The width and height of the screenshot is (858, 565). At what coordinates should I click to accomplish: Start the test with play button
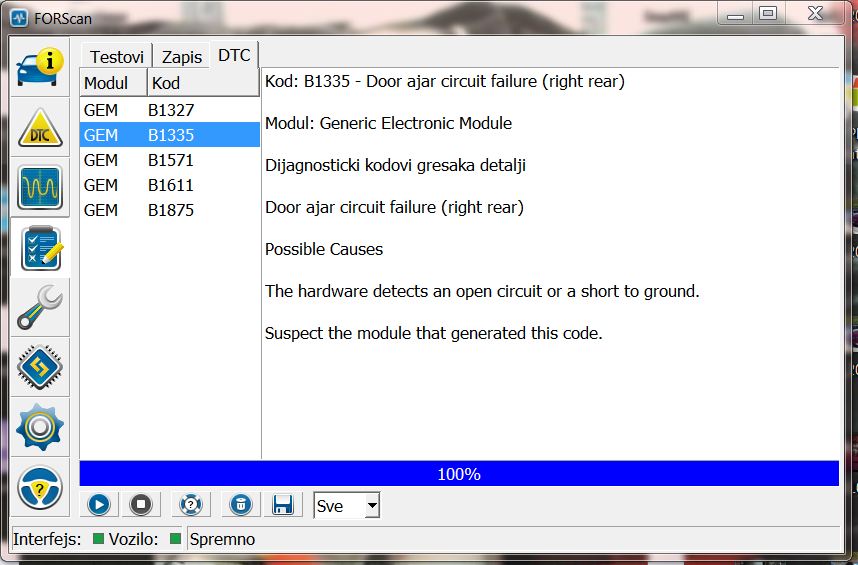[x=98, y=504]
